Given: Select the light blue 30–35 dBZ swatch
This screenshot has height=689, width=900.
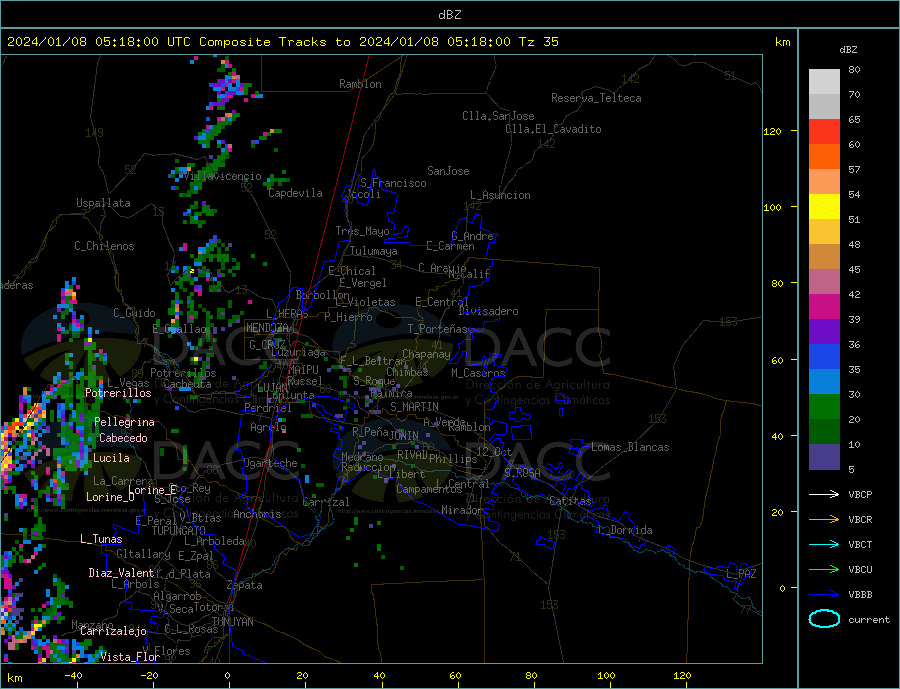Looking at the screenshot, I should click(824, 382).
